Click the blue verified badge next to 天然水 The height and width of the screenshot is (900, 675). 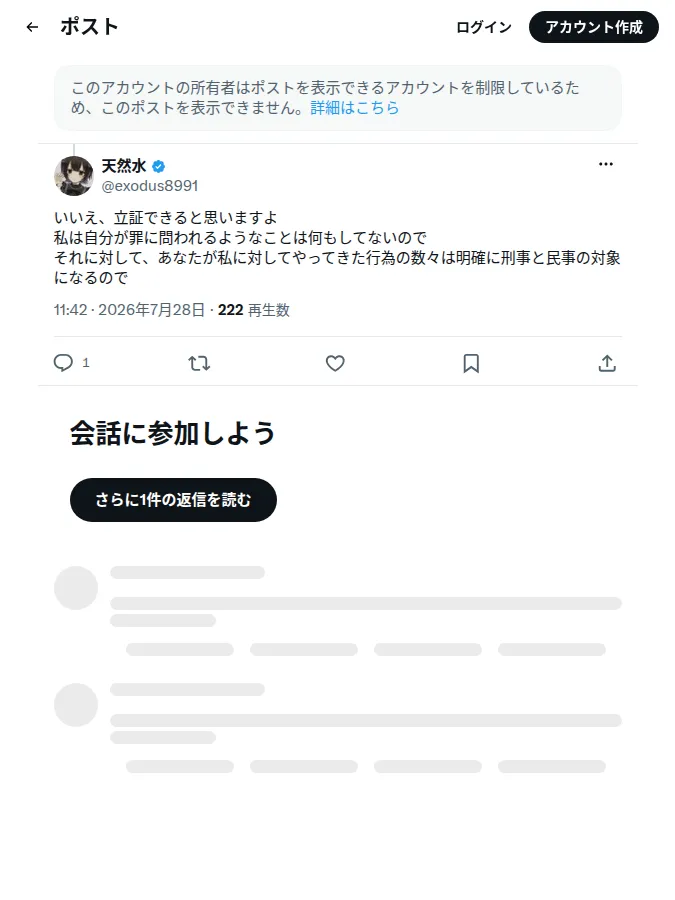tap(158, 166)
